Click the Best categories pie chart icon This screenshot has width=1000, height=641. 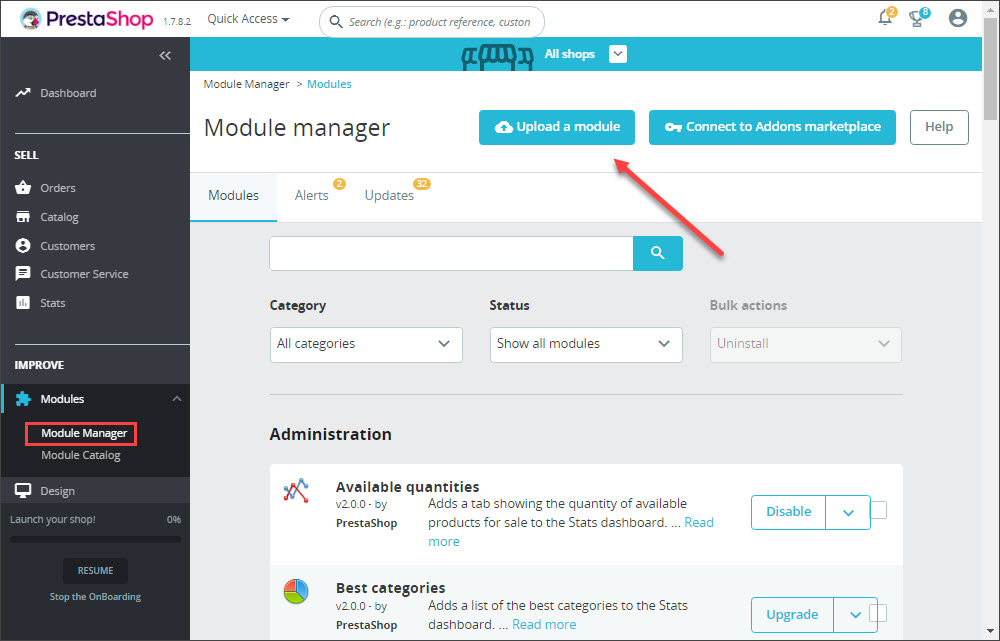click(x=296, y=591)
